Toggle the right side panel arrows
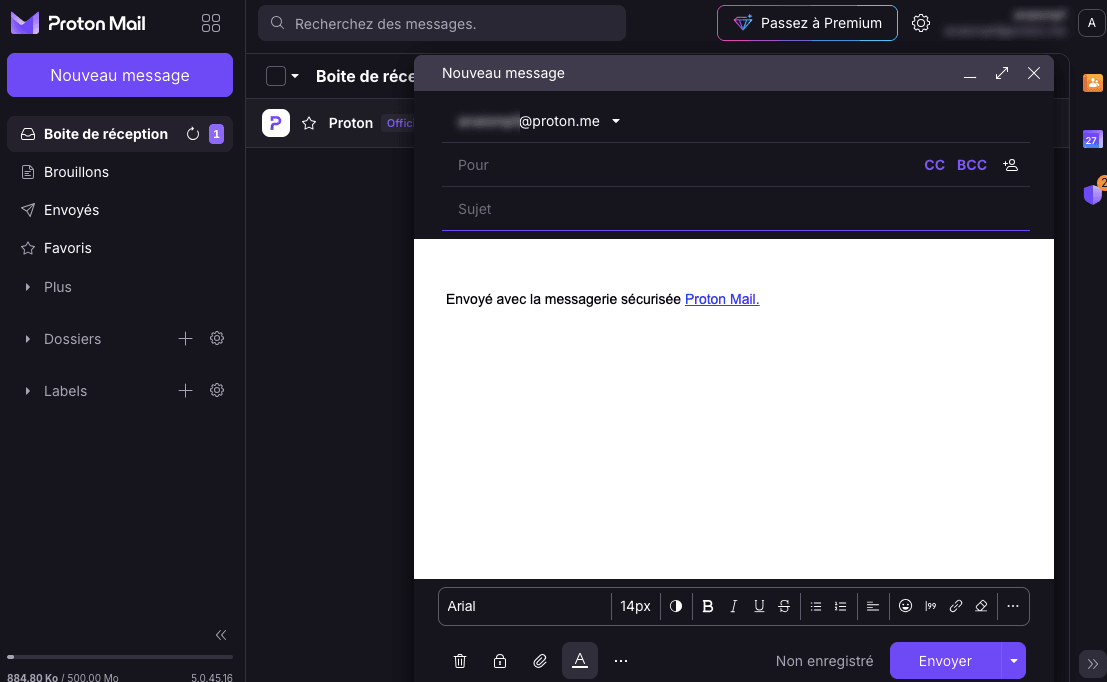 pyautogui.click(x=1092, y=664)
